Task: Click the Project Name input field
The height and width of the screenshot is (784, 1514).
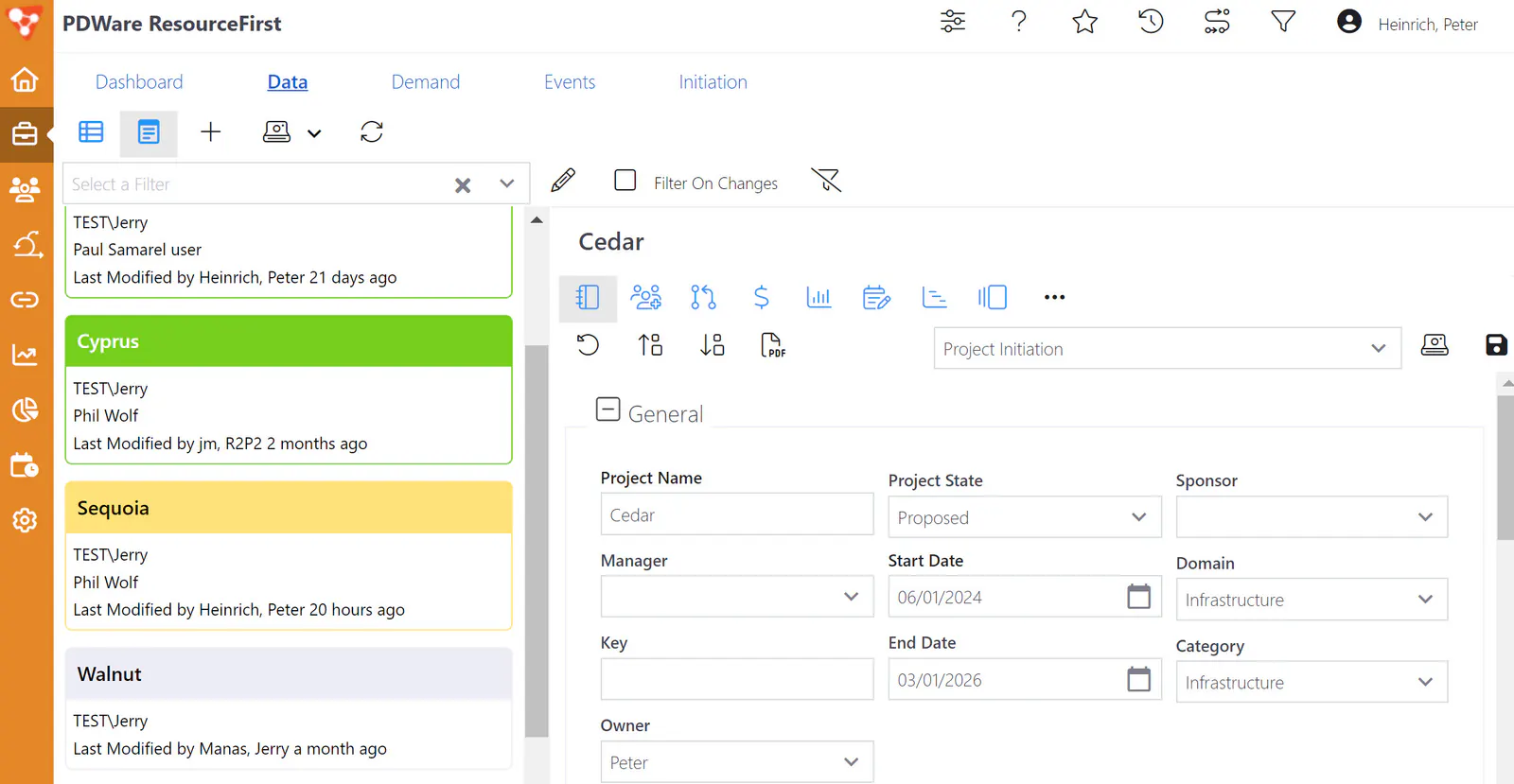Action: (x=736, y=515)
